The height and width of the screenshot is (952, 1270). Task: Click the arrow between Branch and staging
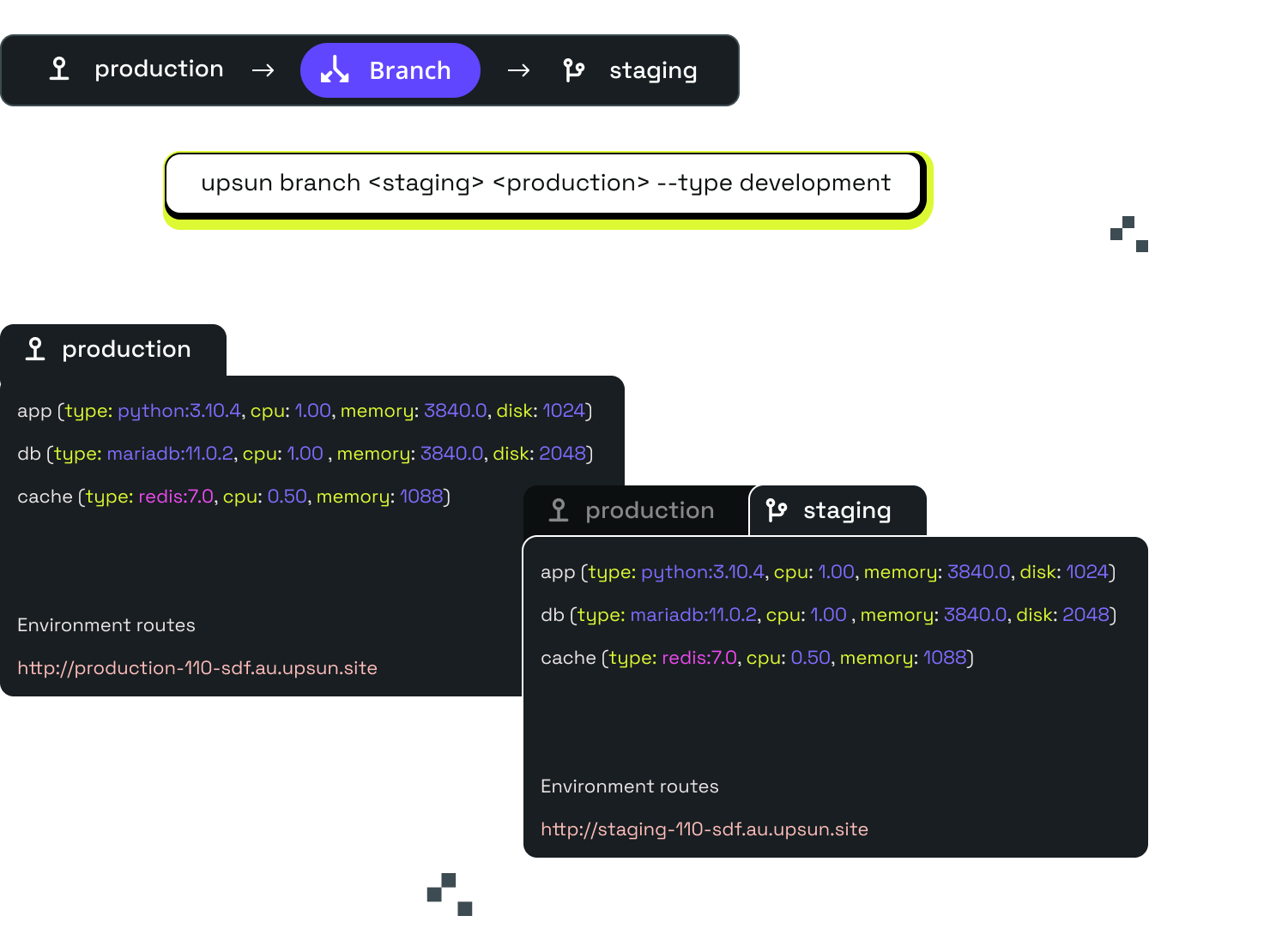point(518,70)
